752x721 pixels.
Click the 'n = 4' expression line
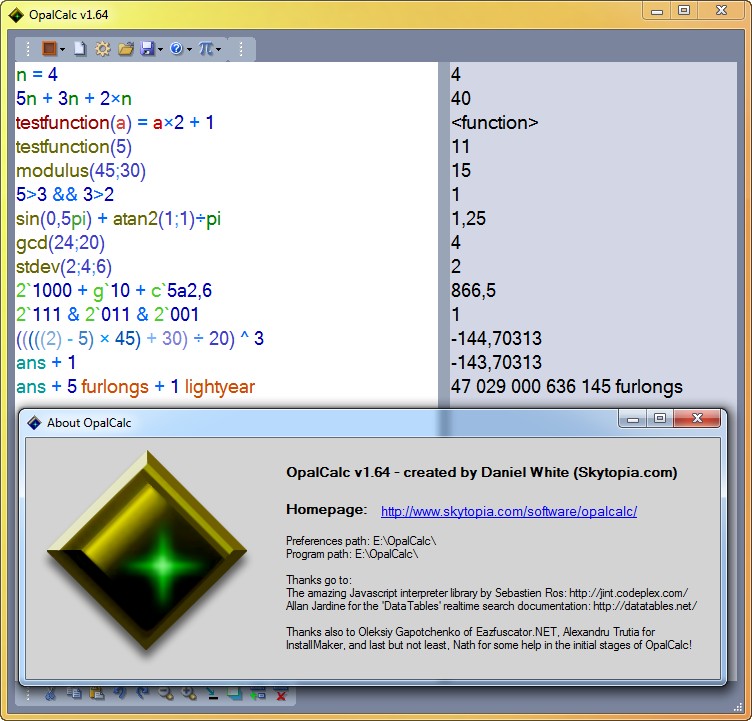tap(37, 74)
